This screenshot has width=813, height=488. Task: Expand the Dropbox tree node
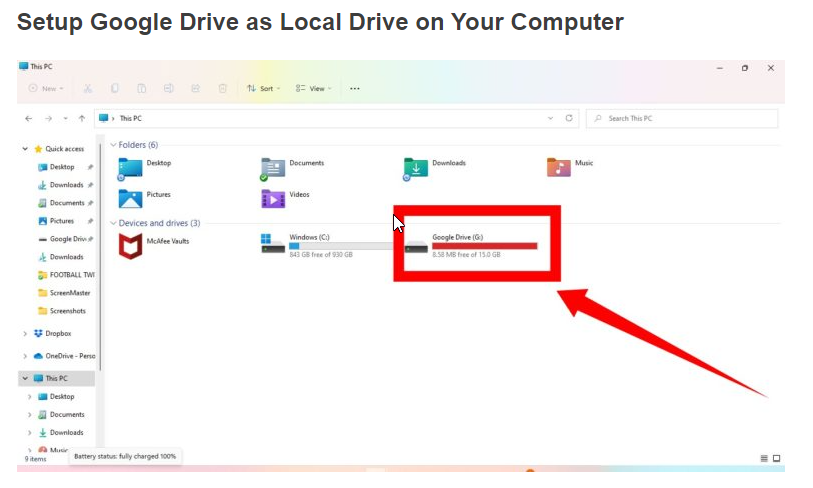pos(25,333)
